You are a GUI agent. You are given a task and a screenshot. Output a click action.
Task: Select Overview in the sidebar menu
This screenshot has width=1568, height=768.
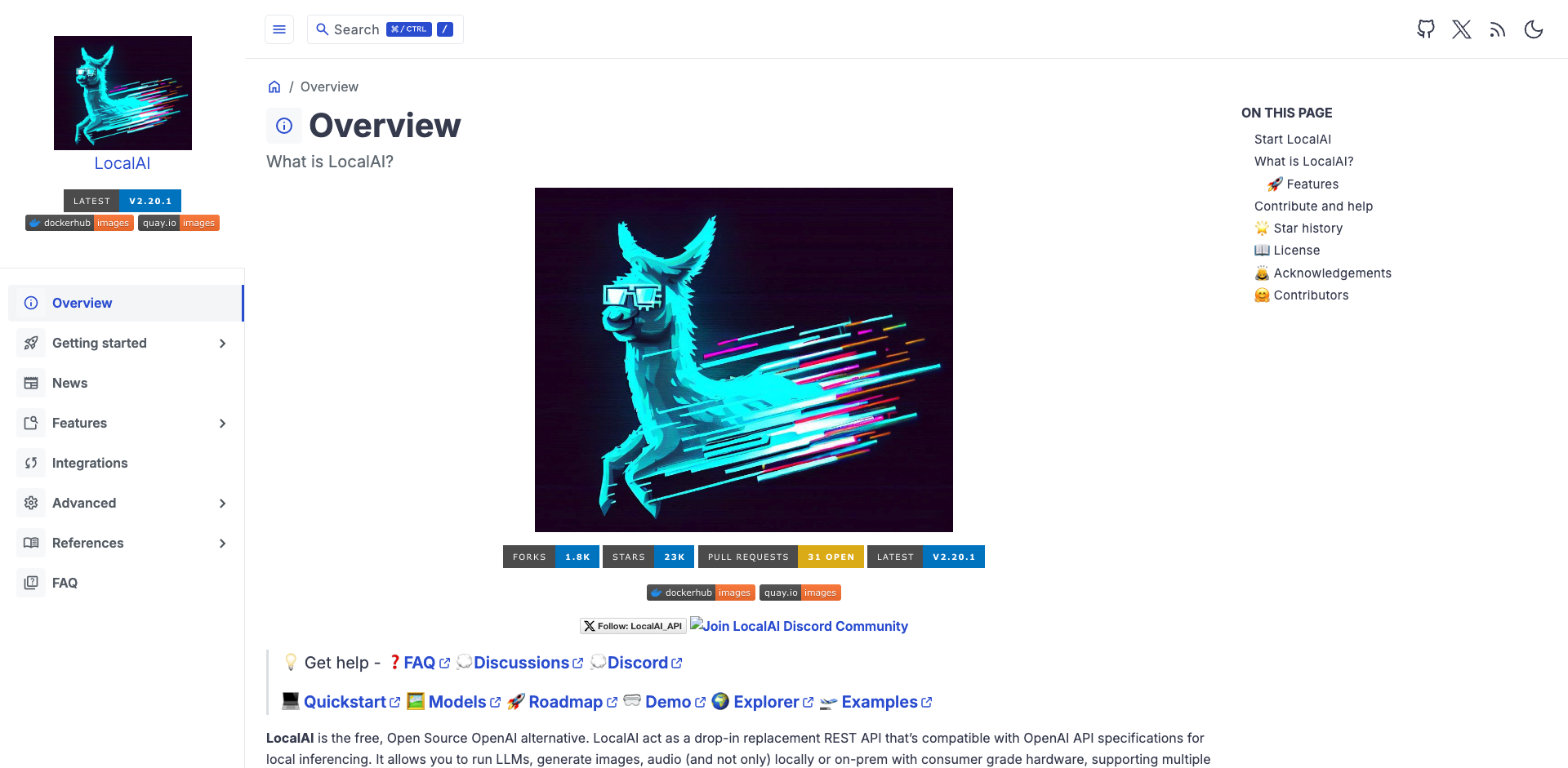click(x=82, y=303)
